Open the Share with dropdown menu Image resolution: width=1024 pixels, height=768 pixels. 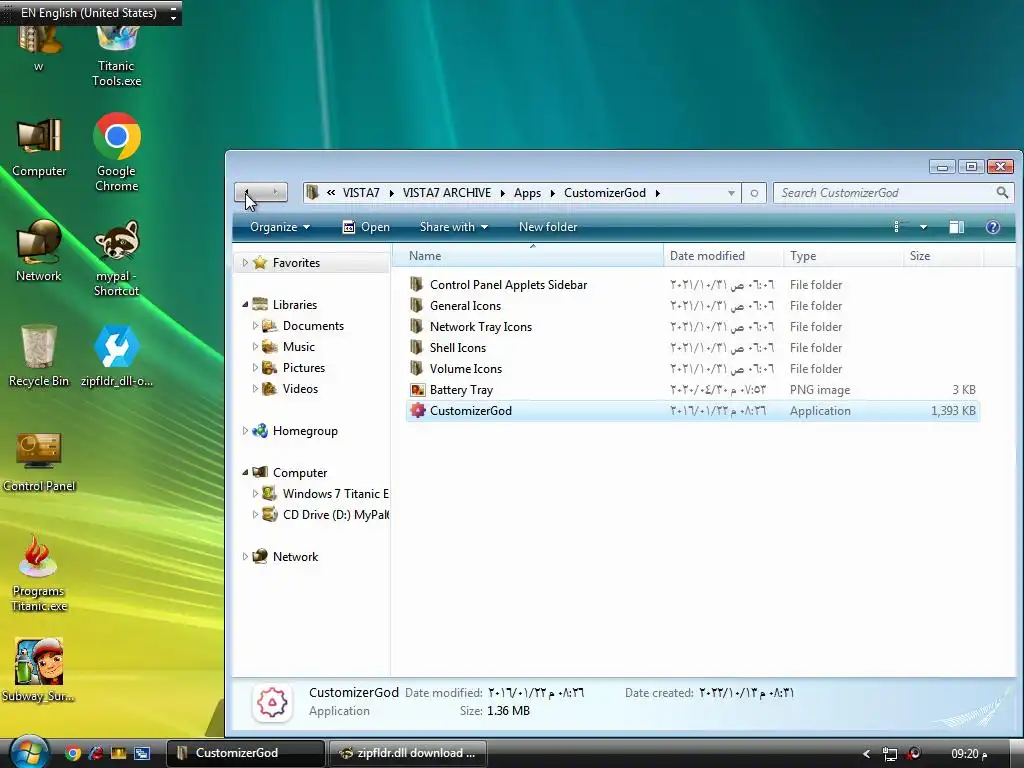coord(454,227)
